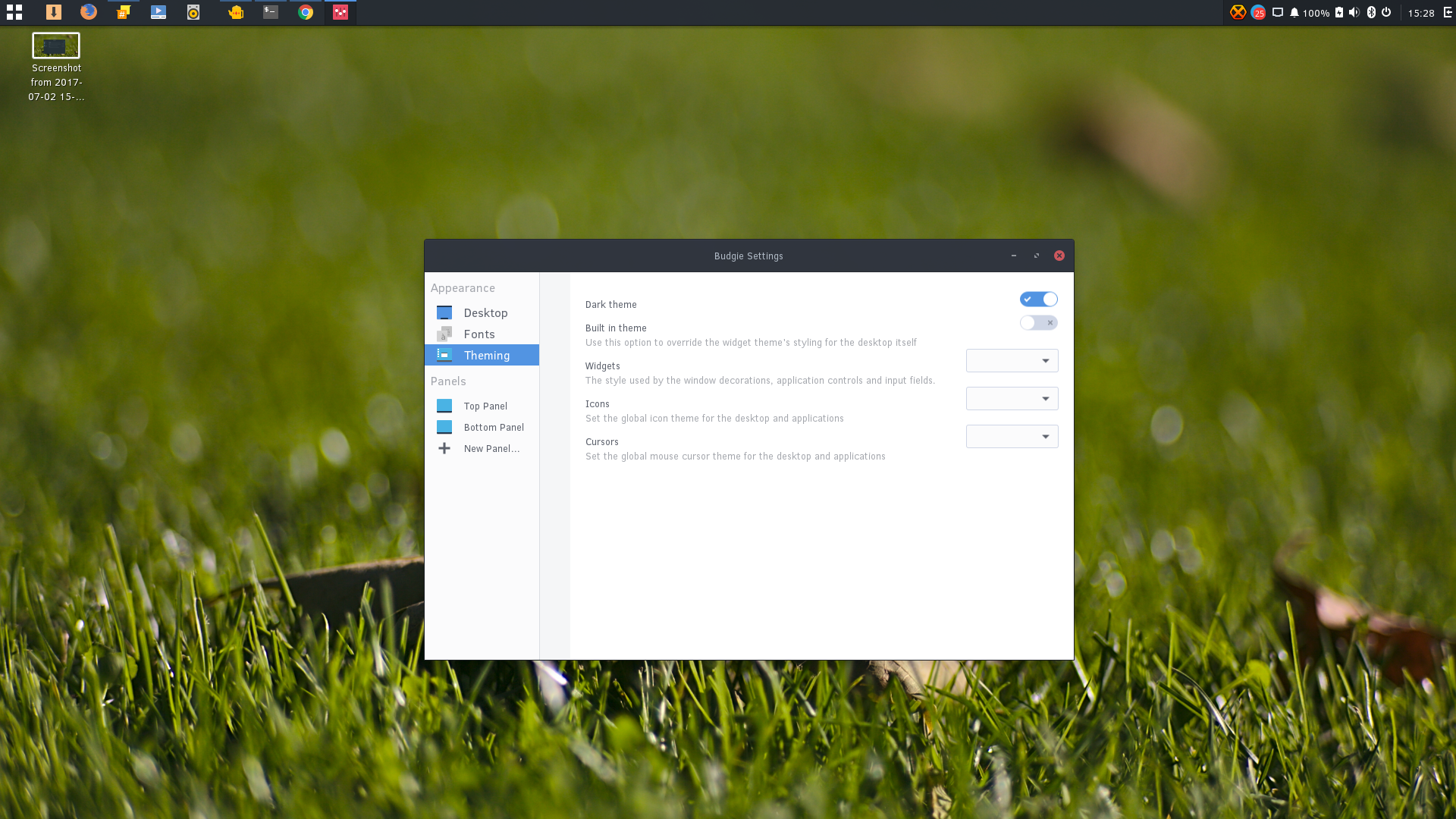Click the display monitor tray icon
Image resolution: width=1456 pixels, height=819 pixels.
pyautogui.click(x=1278, y=12)
